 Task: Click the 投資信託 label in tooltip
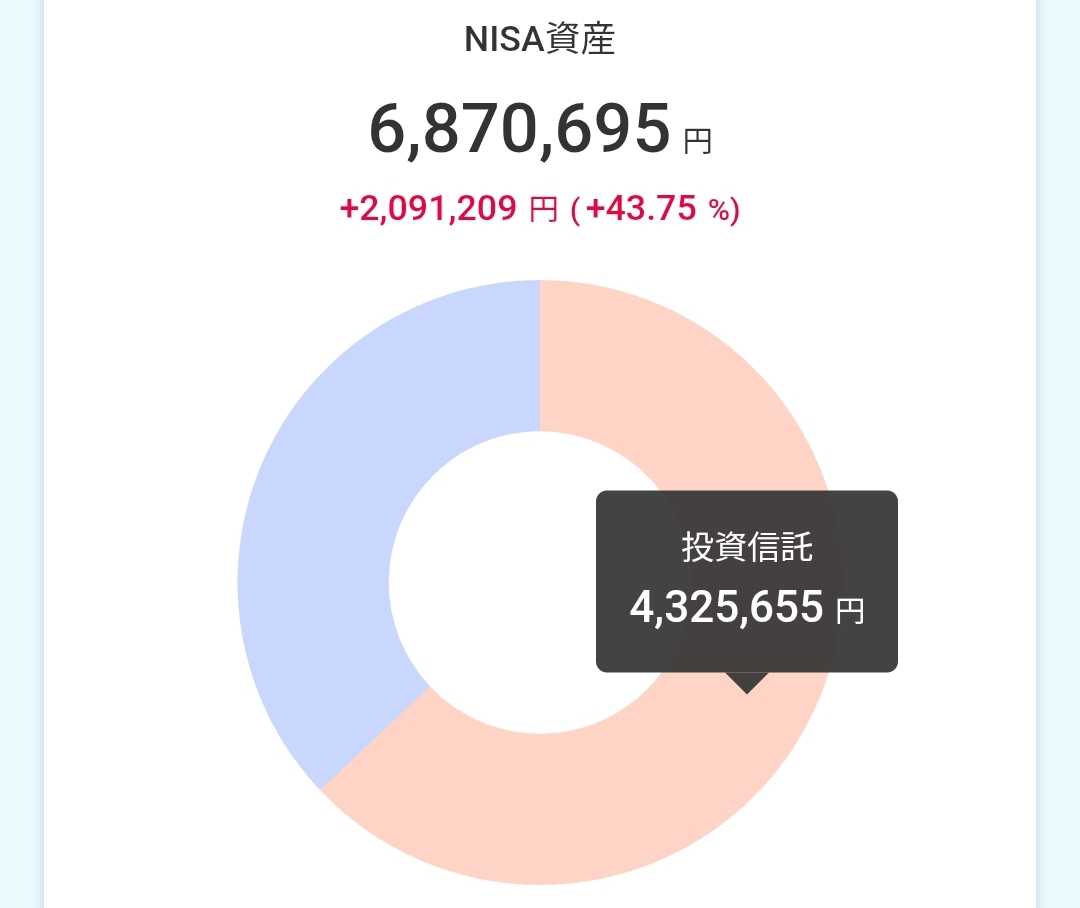coord(746,547)
